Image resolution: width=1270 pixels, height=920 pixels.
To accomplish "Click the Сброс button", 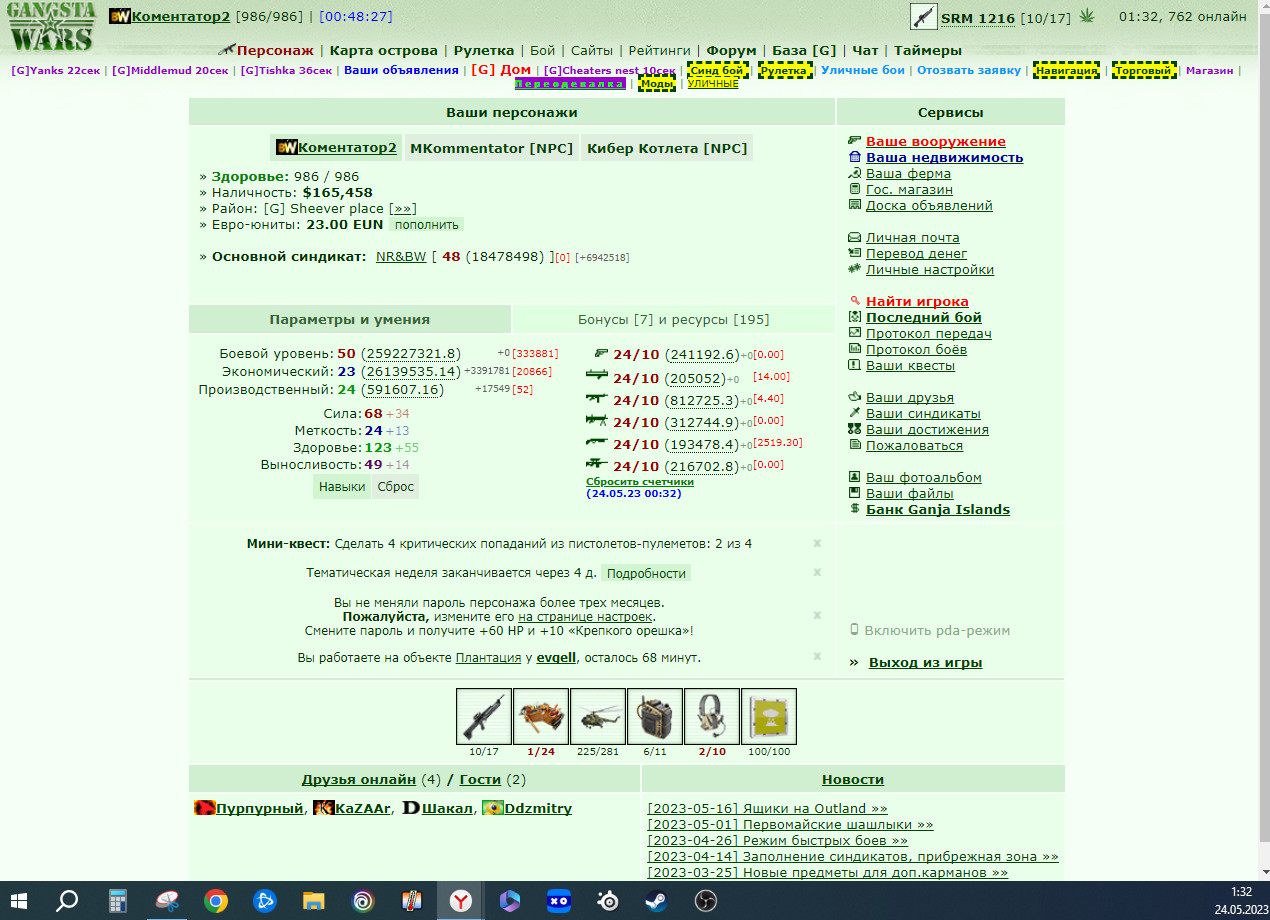I will (395, 487).
